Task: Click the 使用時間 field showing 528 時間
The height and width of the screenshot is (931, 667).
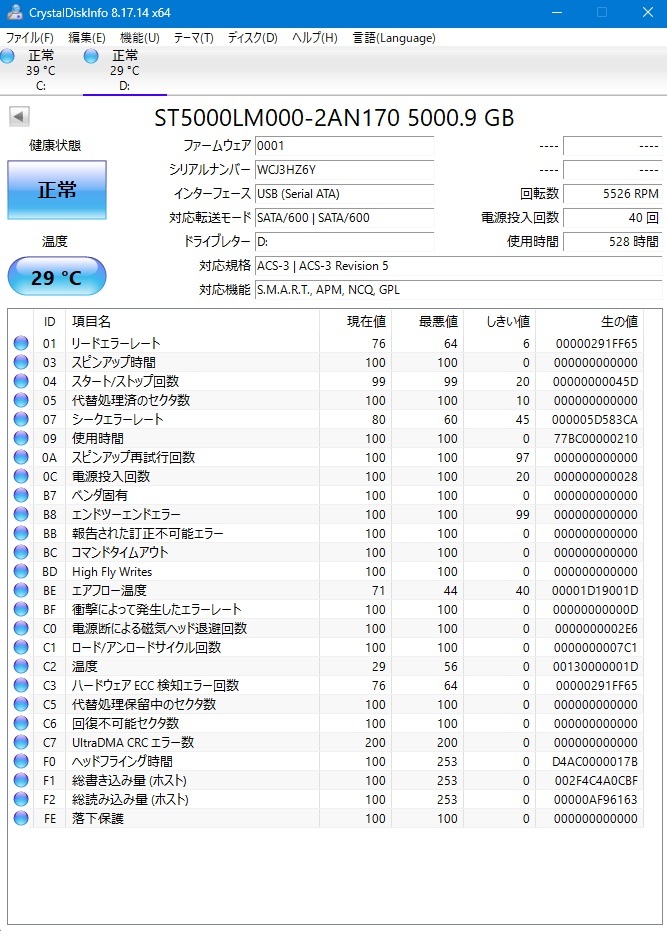Action: (612, 242)
